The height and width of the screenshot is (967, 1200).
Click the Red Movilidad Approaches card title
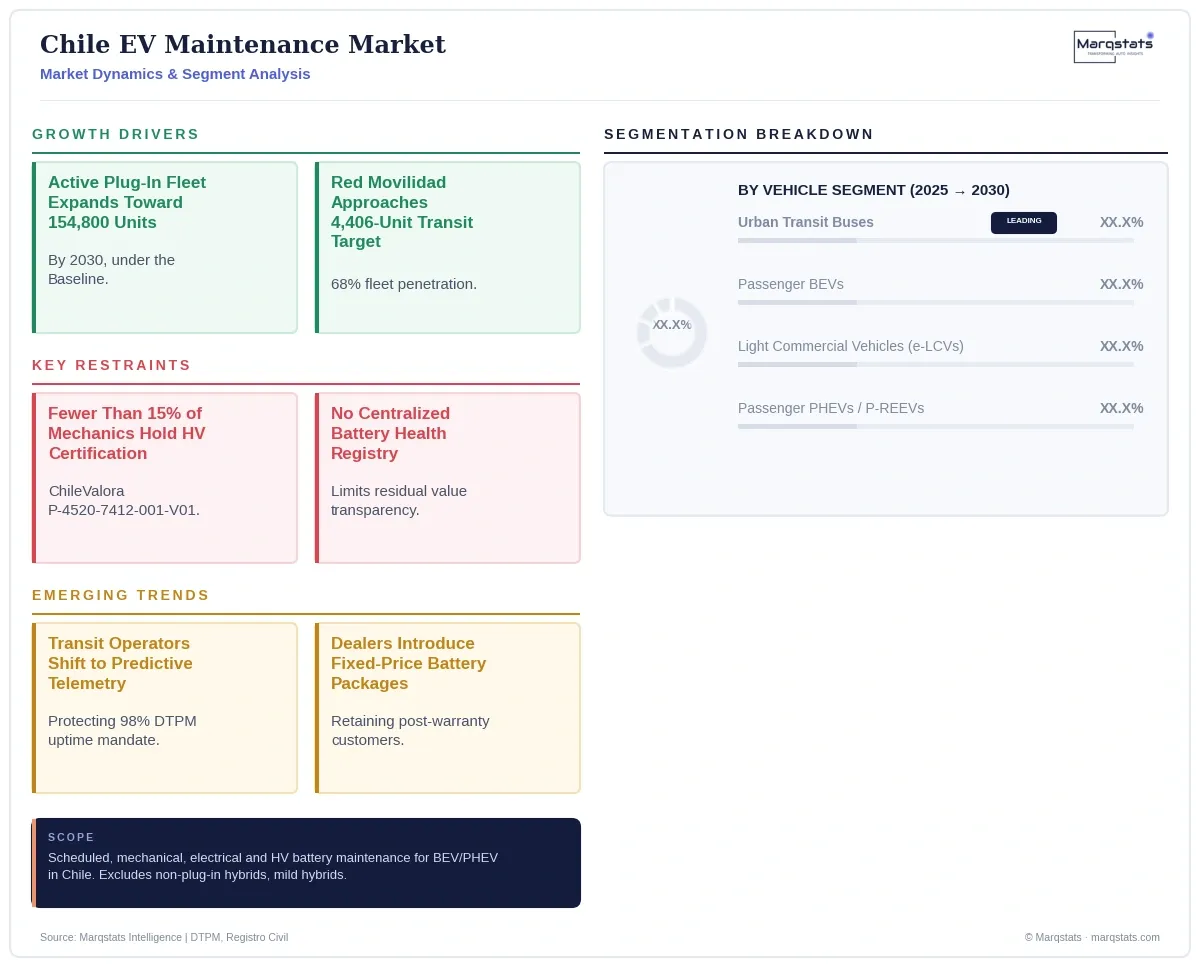point(402,212)
